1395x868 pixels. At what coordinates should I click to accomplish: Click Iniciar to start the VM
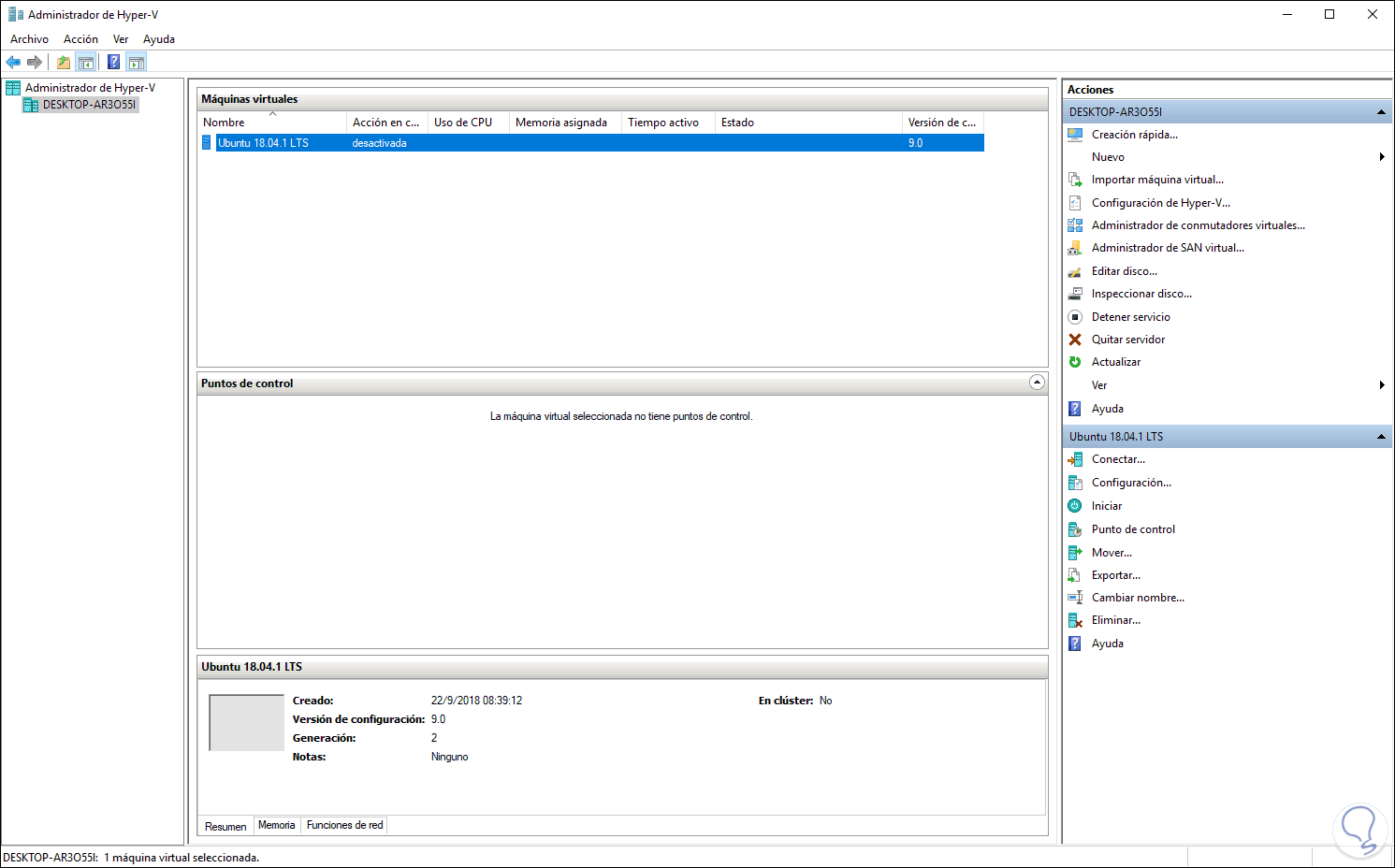[1107, 506]
